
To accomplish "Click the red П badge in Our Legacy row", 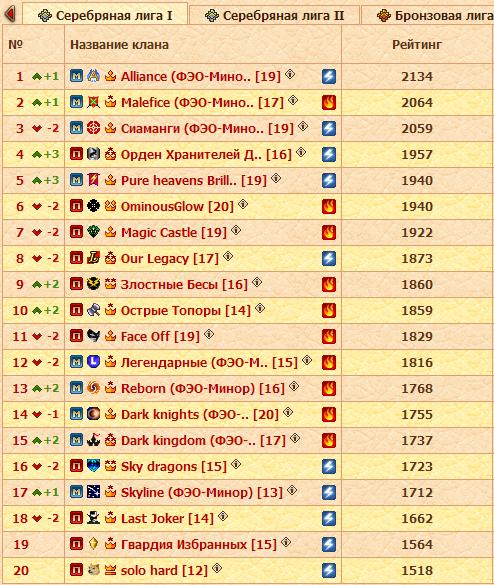I will click(x=76, y=258).
